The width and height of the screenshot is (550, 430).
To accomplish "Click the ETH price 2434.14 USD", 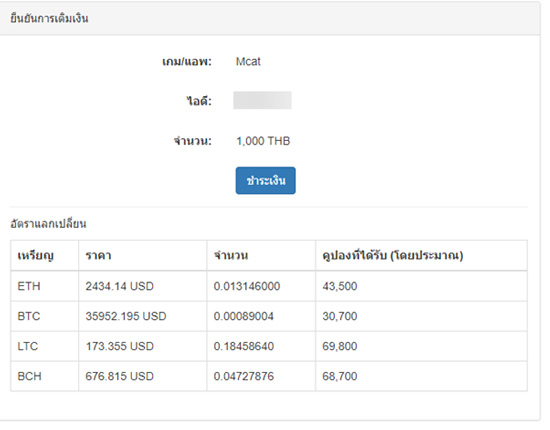I will [120, 286].
